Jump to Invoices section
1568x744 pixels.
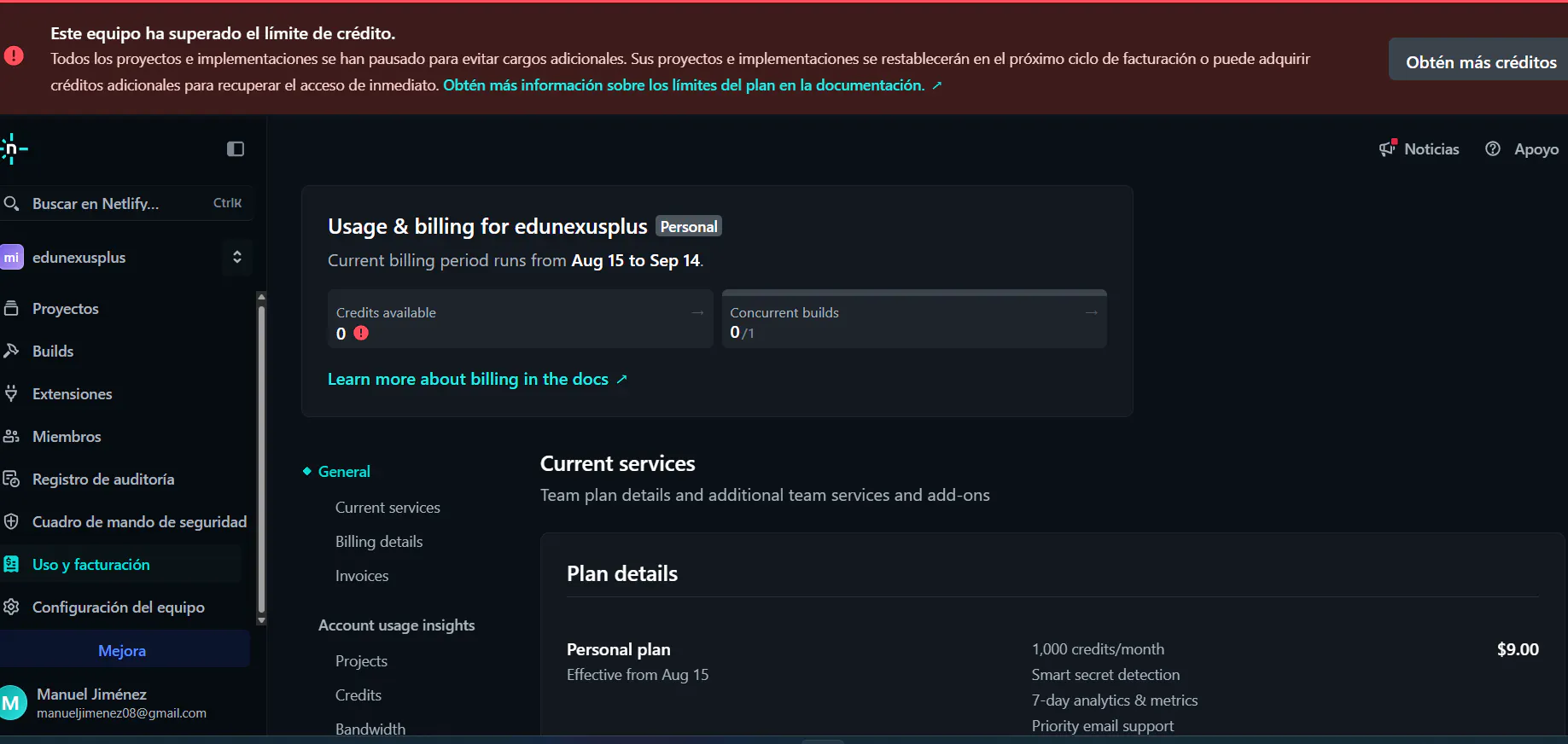pos(362,576)
